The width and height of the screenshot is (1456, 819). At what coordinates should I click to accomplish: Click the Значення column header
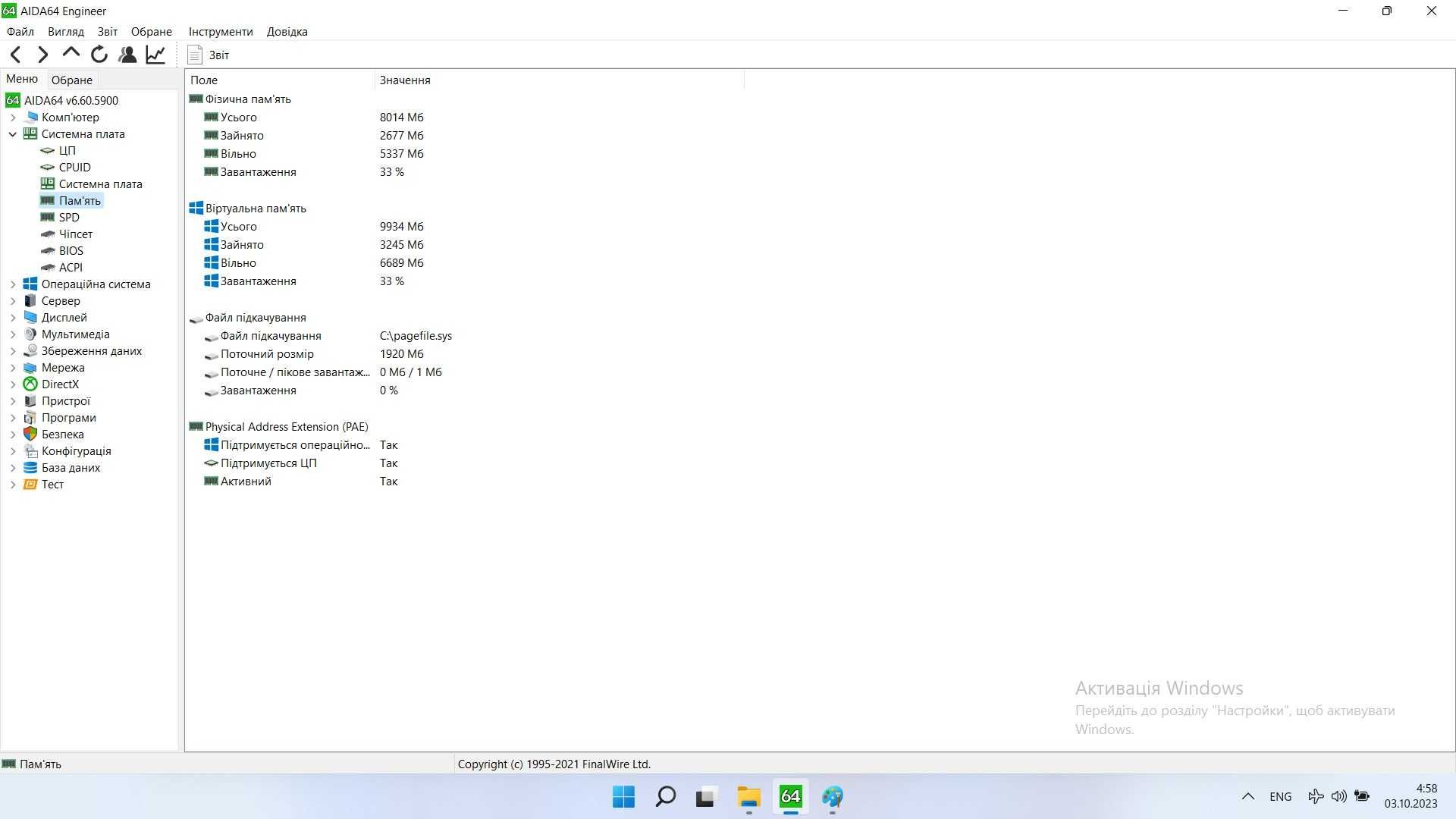point(559,80)
